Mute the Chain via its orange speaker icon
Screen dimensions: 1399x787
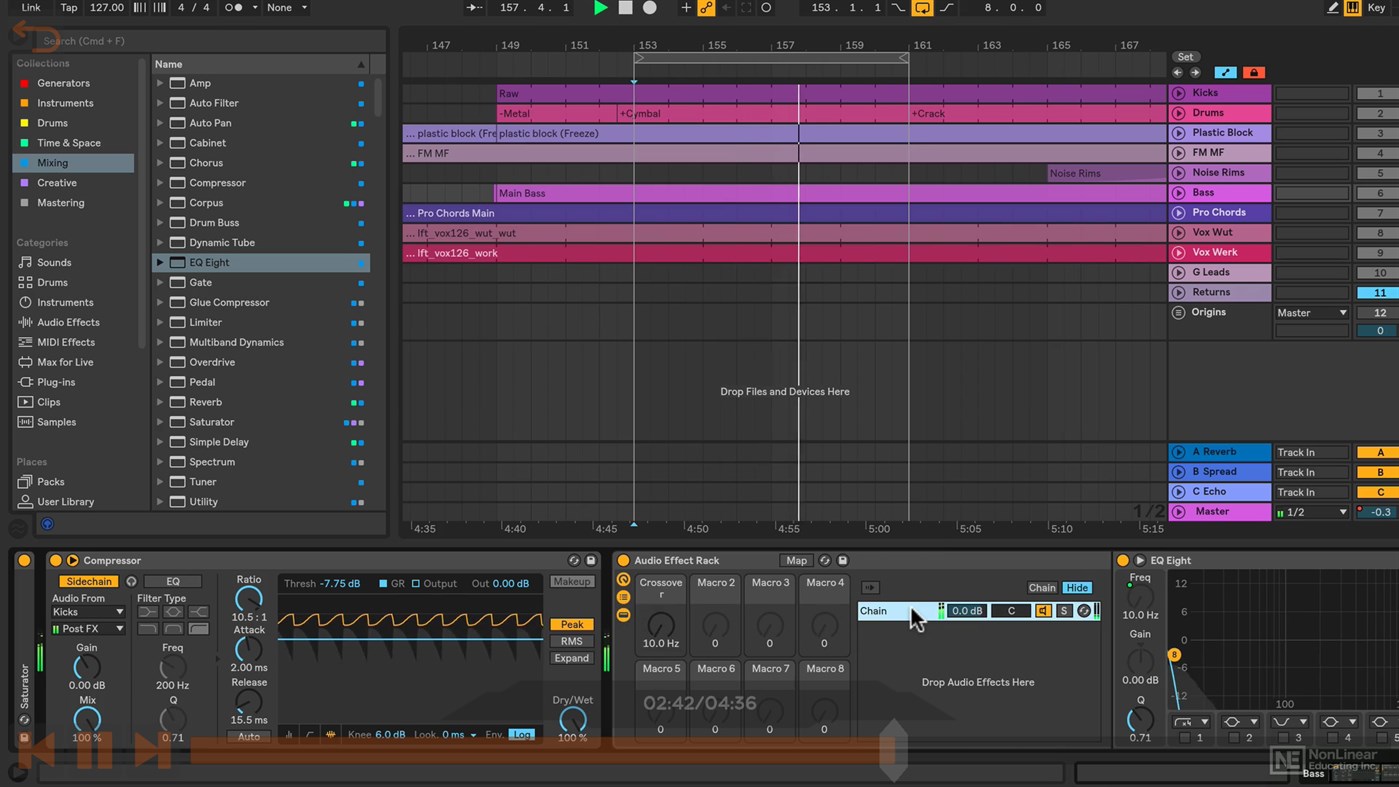1043,611
